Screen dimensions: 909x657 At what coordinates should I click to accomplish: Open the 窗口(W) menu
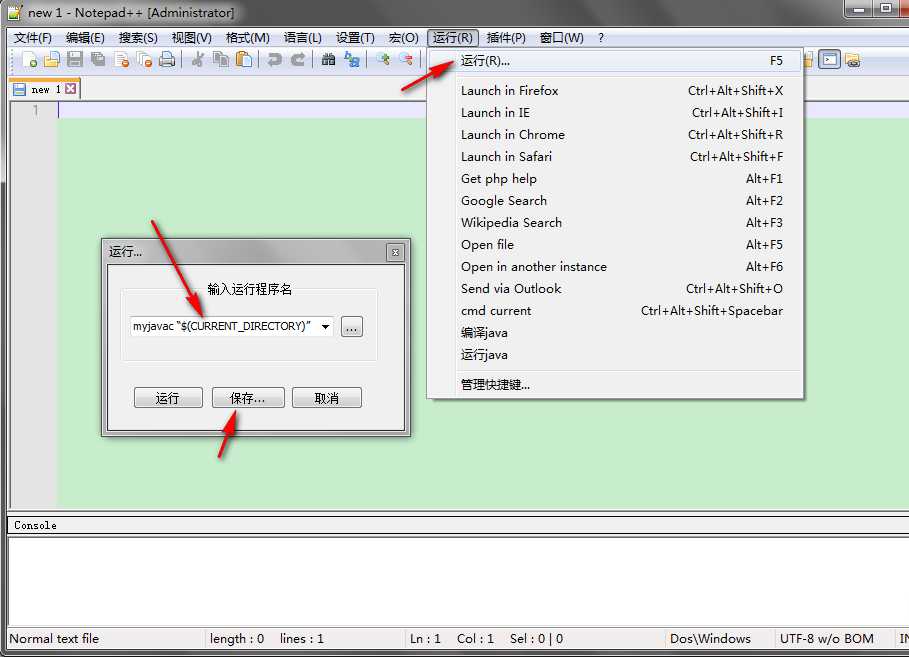[x=561, y=38]
